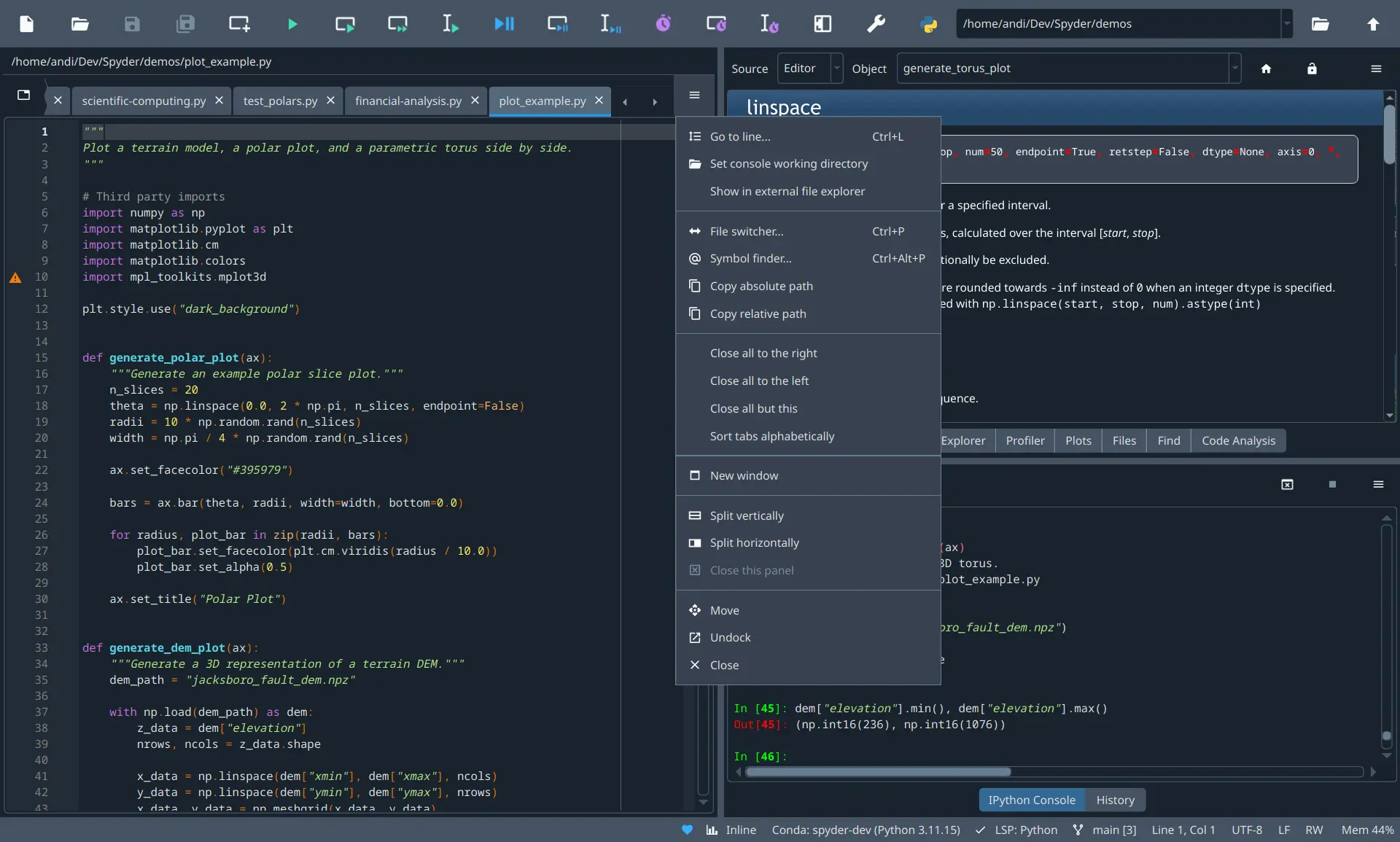
Task: Clear console button icon
Action: 1287,484
